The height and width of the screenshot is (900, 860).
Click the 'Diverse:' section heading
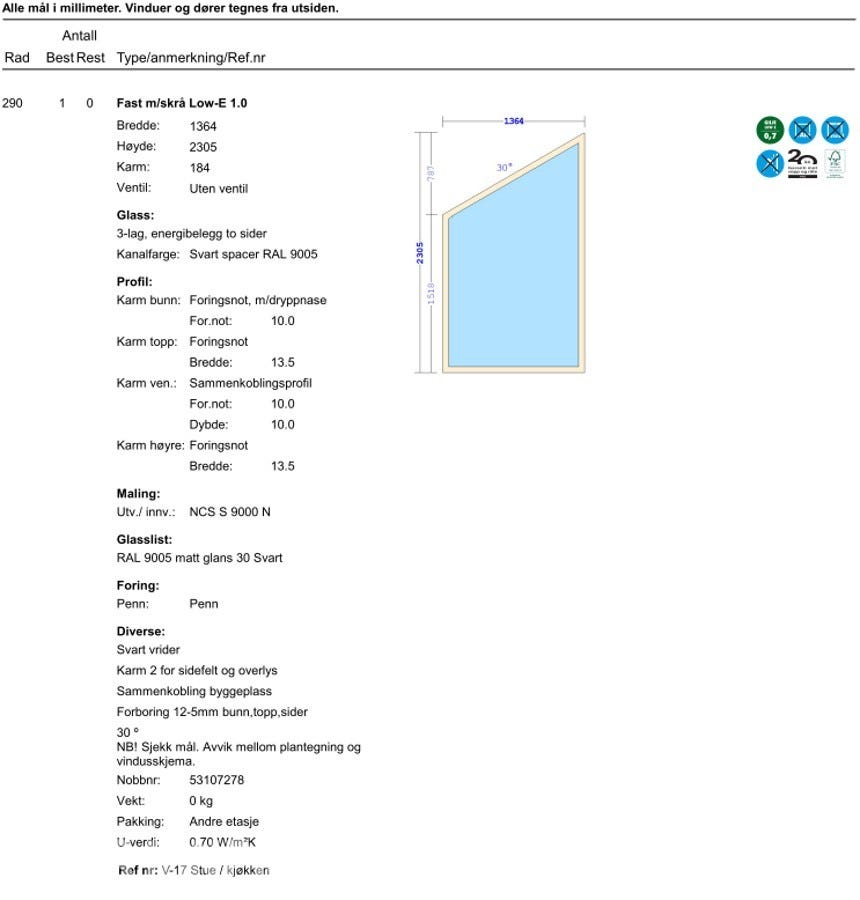(141, 631)
